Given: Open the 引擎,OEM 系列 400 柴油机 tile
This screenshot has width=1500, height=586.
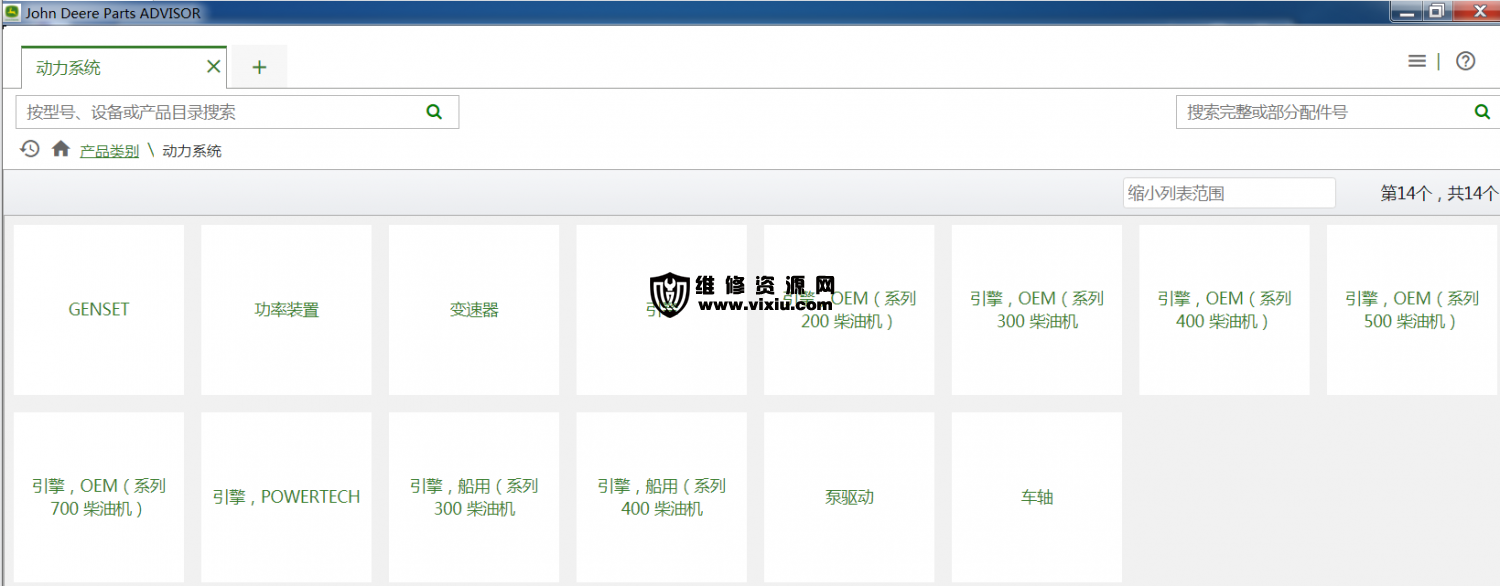Looking at the screenshot, I should pos(1224,310).
